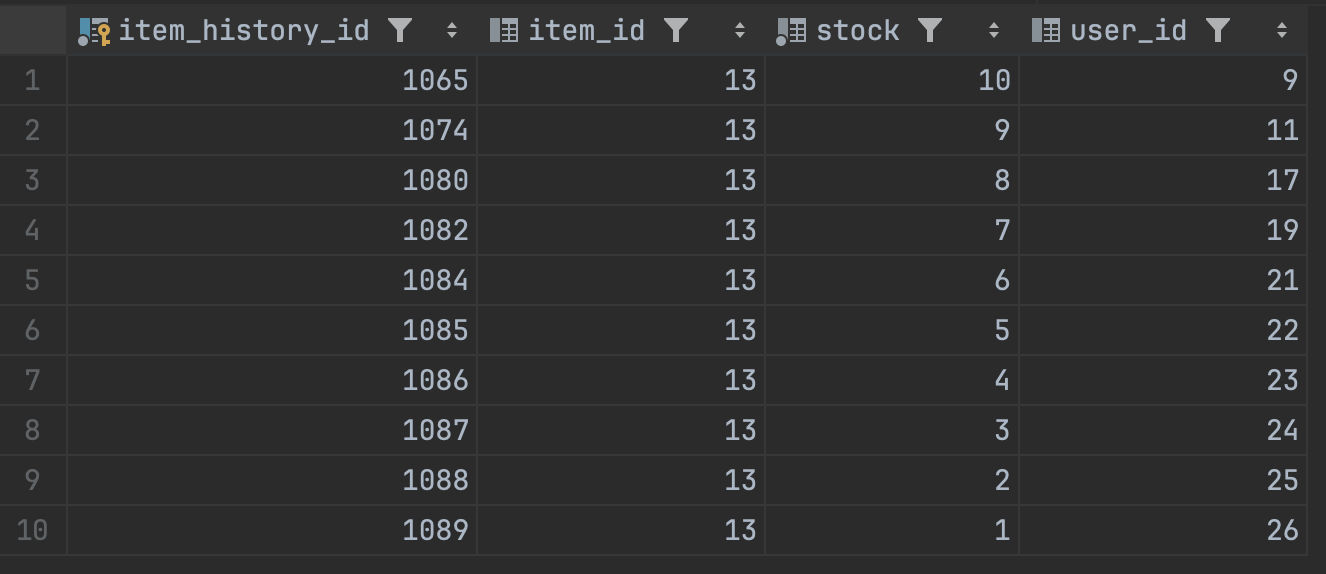Select the stock cell showing 2
1326x574 pixels.
pos(892,480)
